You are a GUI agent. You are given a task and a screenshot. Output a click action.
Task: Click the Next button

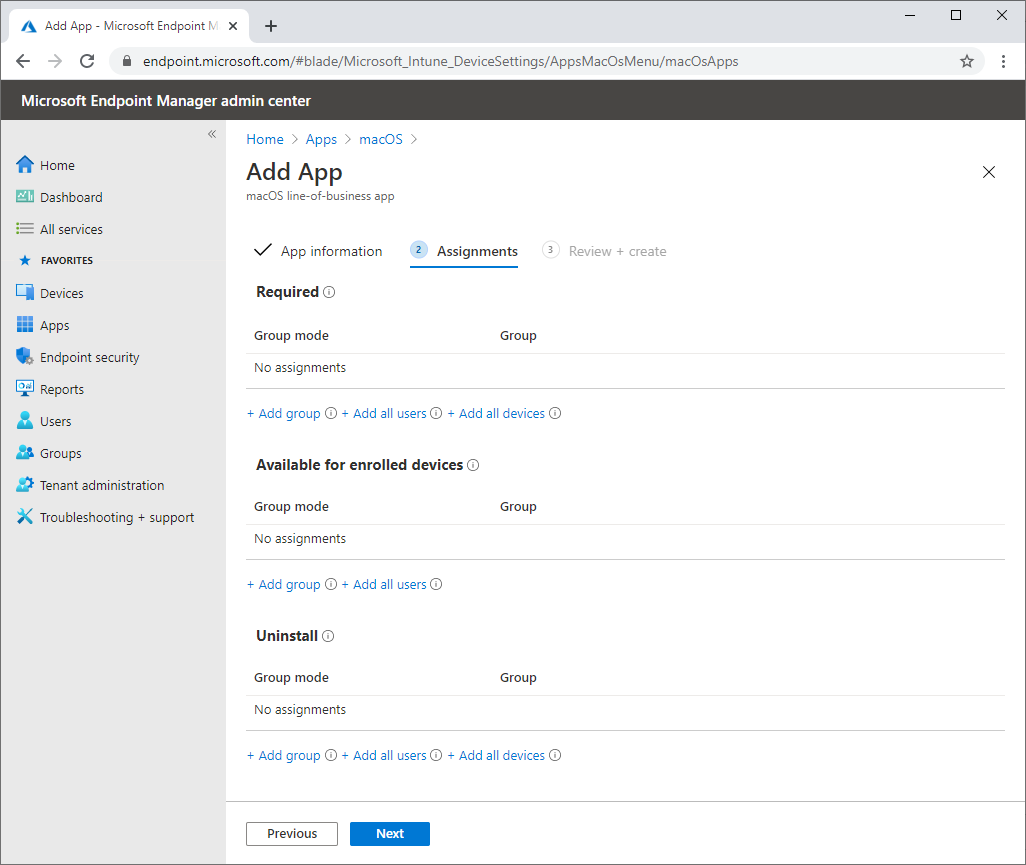point(390,834)
